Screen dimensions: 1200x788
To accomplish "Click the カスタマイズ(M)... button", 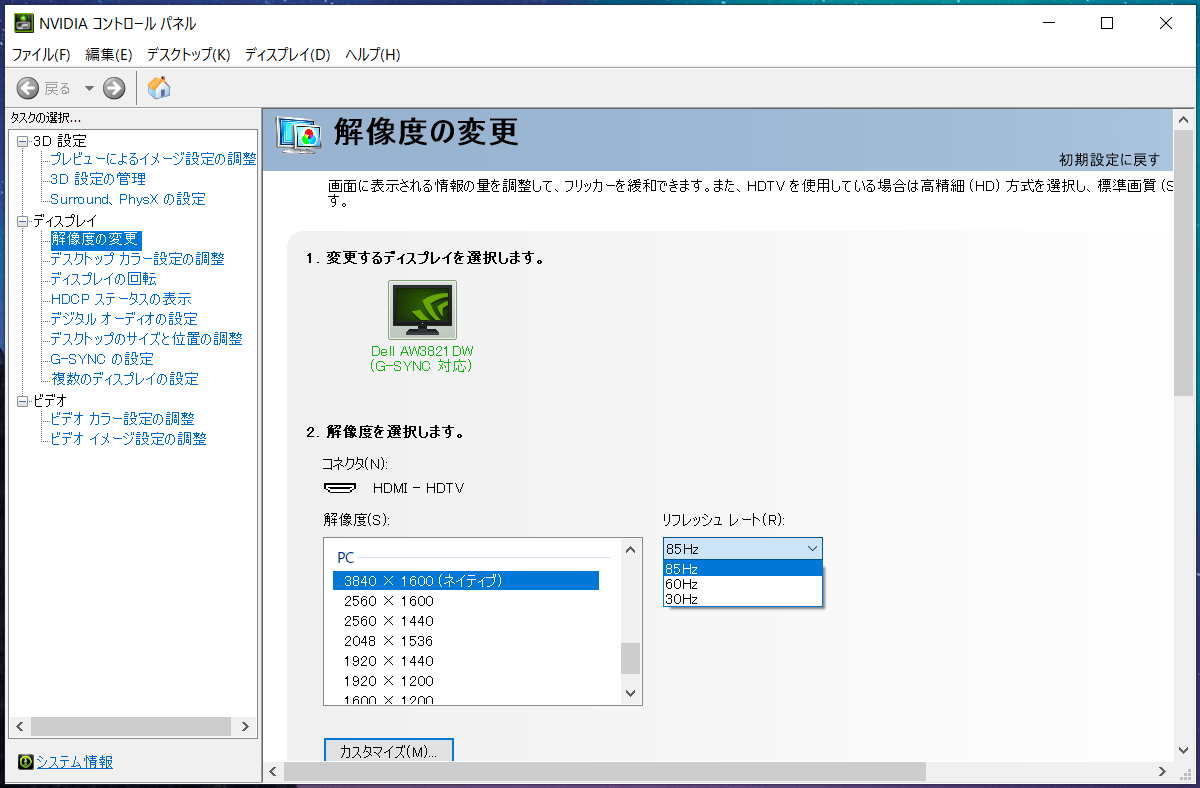I will (x=389, y=752).
